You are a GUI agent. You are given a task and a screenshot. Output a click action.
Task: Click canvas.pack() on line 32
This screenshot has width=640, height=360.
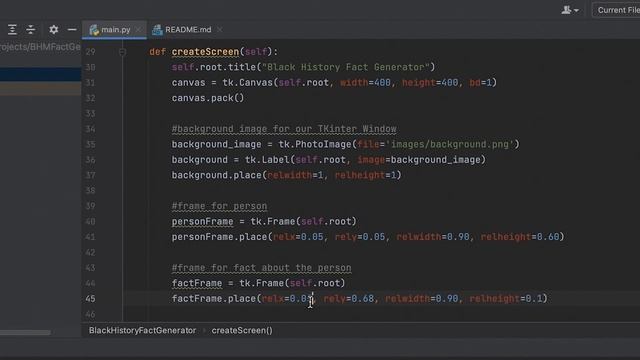pyautogui.click(x=208, y=98)
